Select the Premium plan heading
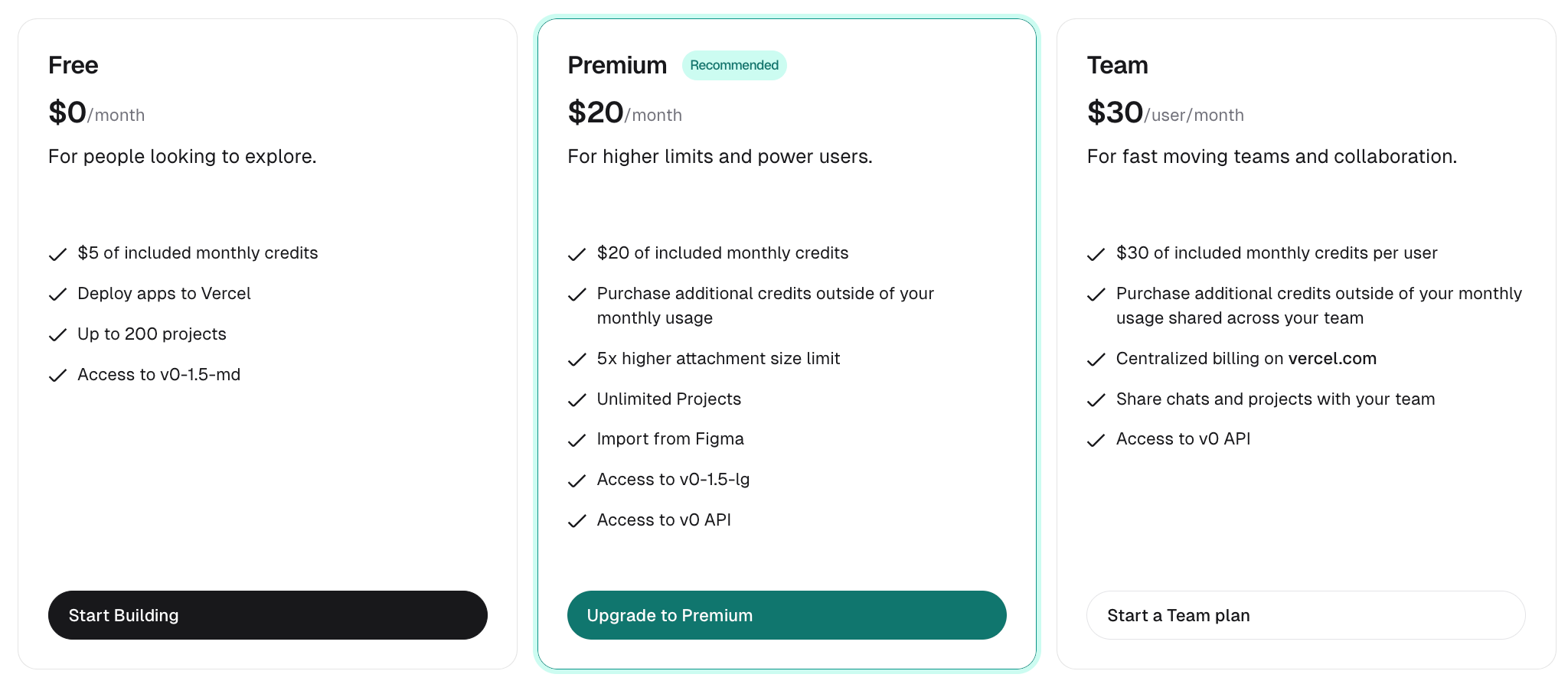 (x=617, y=66)
